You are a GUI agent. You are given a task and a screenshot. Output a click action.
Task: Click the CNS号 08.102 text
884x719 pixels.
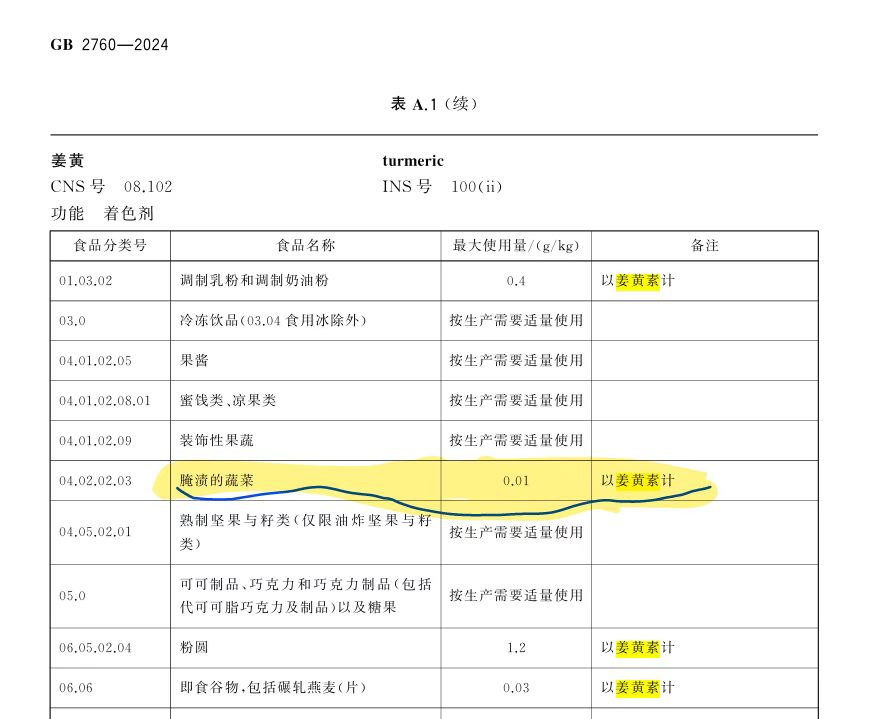tap(111, 187)
